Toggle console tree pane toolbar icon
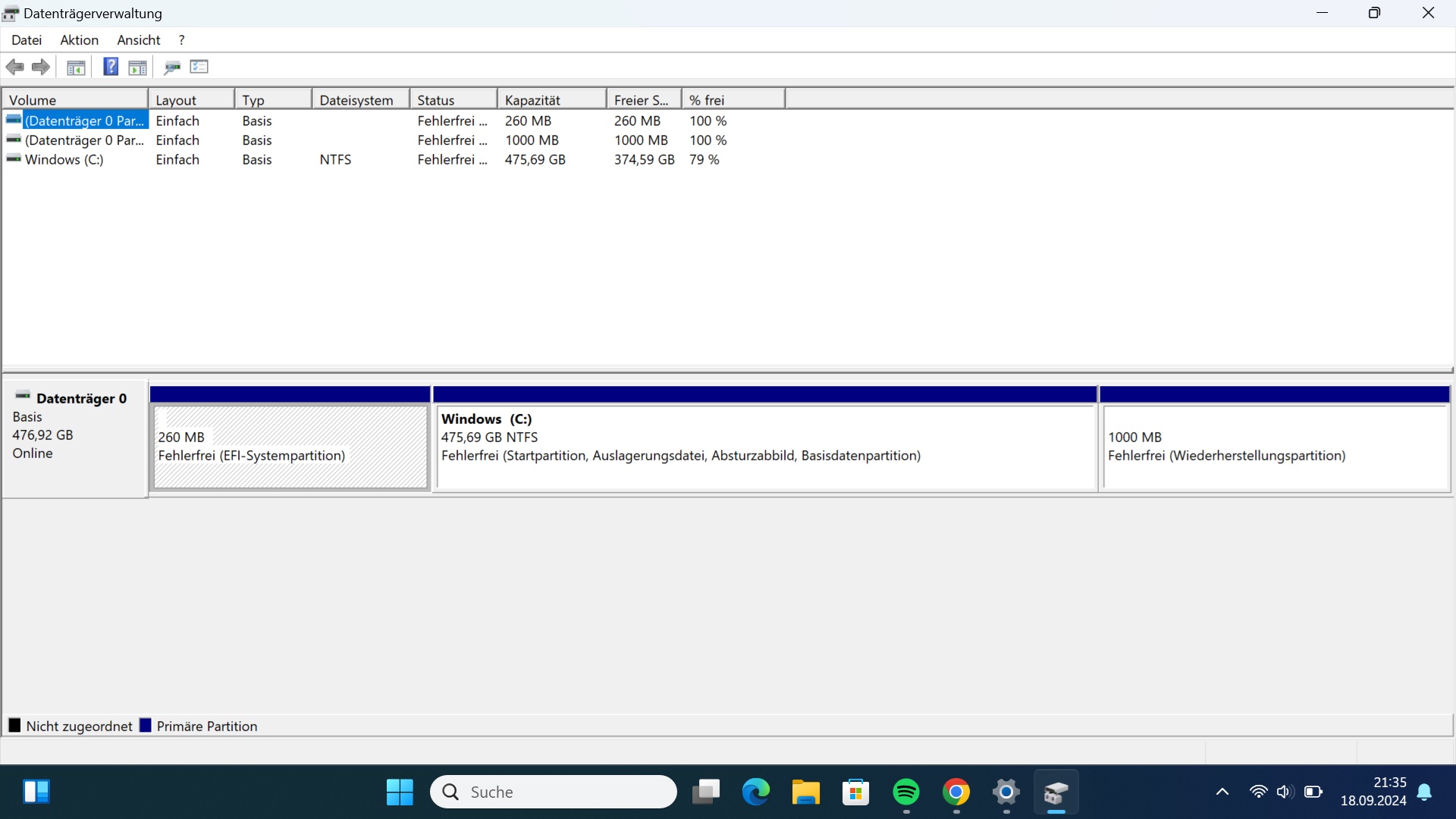This screenshot has width=1456, height=819. [76, 67]
